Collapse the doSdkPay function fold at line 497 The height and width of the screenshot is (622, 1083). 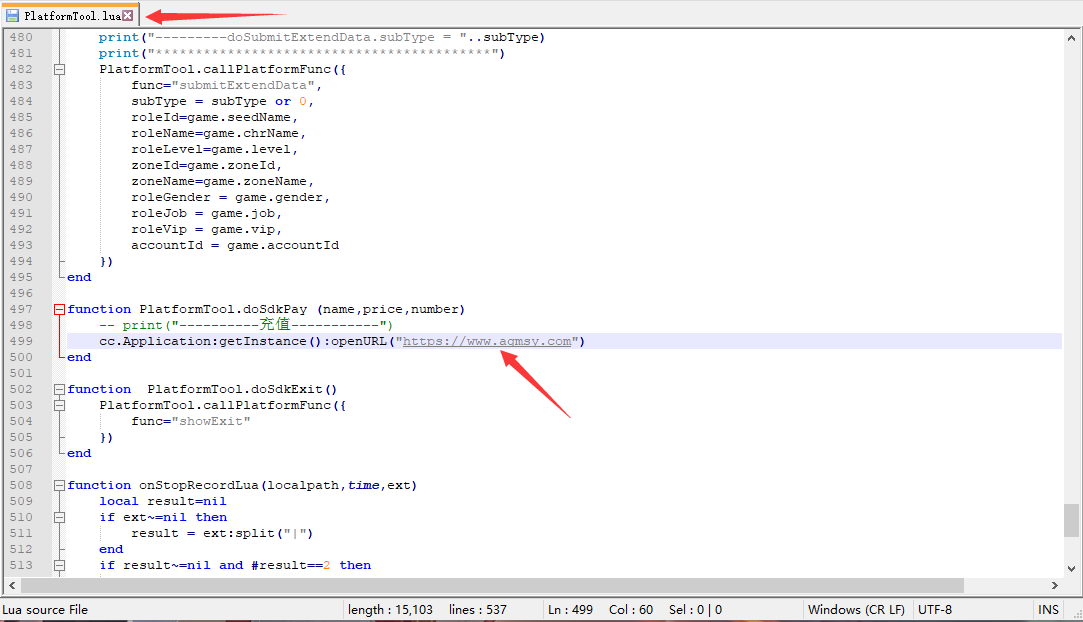[x=59, y=310]
